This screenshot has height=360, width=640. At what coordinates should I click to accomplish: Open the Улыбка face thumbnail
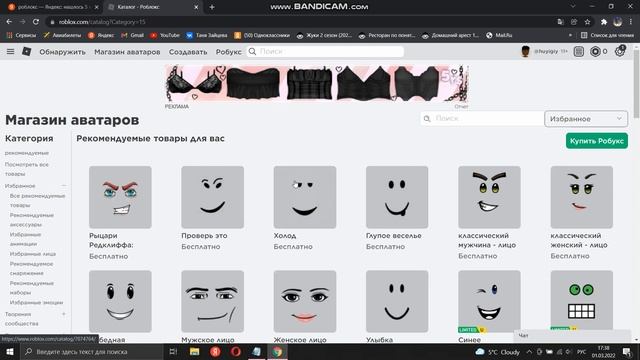pos(397,301)
